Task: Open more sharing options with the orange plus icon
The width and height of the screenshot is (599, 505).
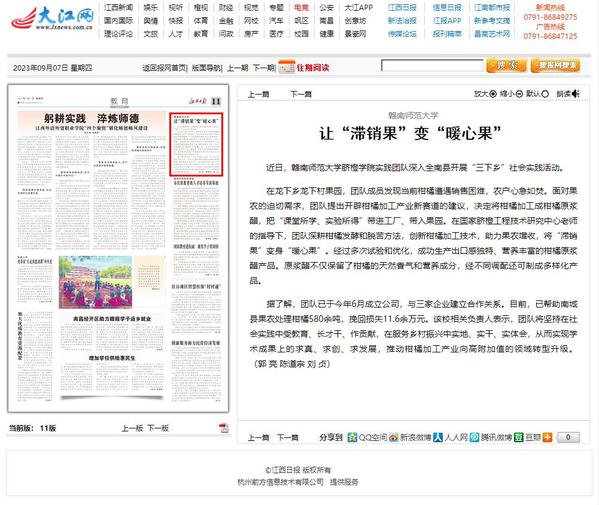Action: (x=547, y=437)
